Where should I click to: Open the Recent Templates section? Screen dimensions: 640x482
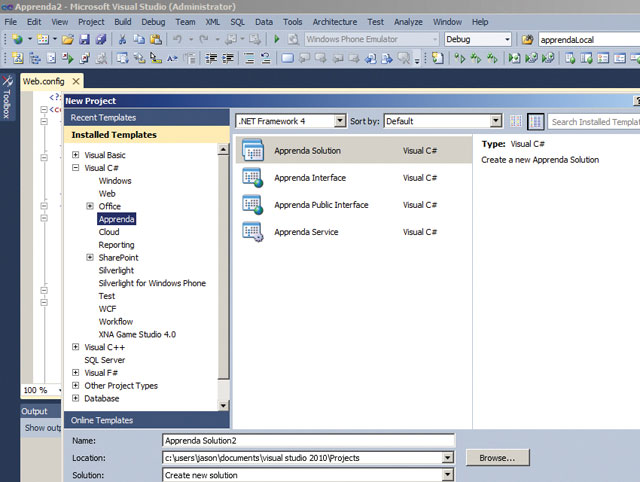coord(147,118)
